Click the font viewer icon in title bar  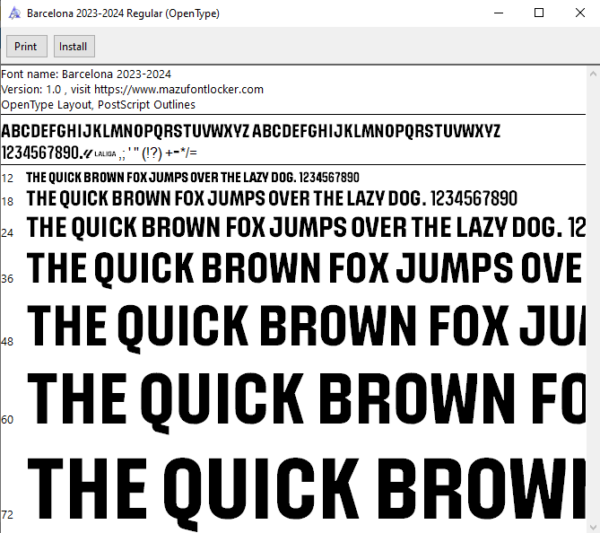(14, 13)
